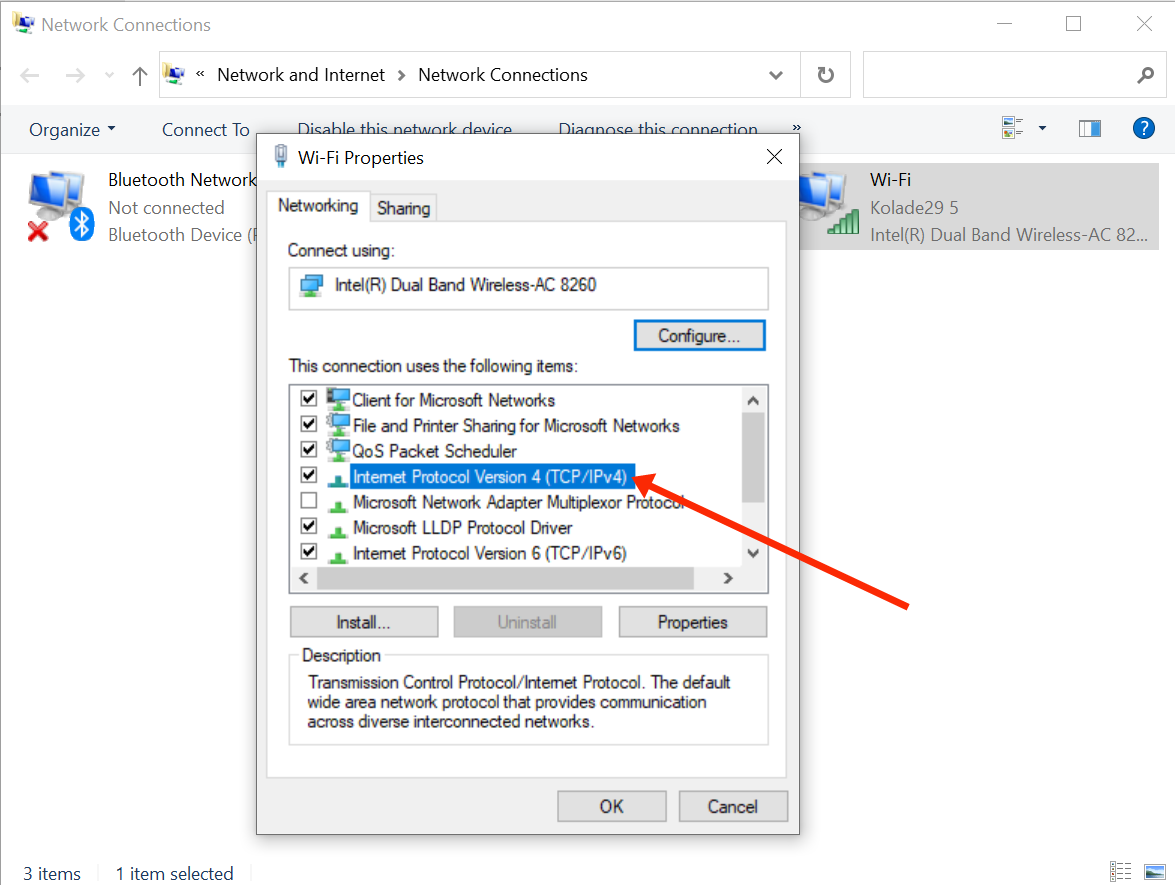Select Microsoft LLDP Protocol Driver item
Viewport: 1175px width, 885px height.
[x=462, y=528]
